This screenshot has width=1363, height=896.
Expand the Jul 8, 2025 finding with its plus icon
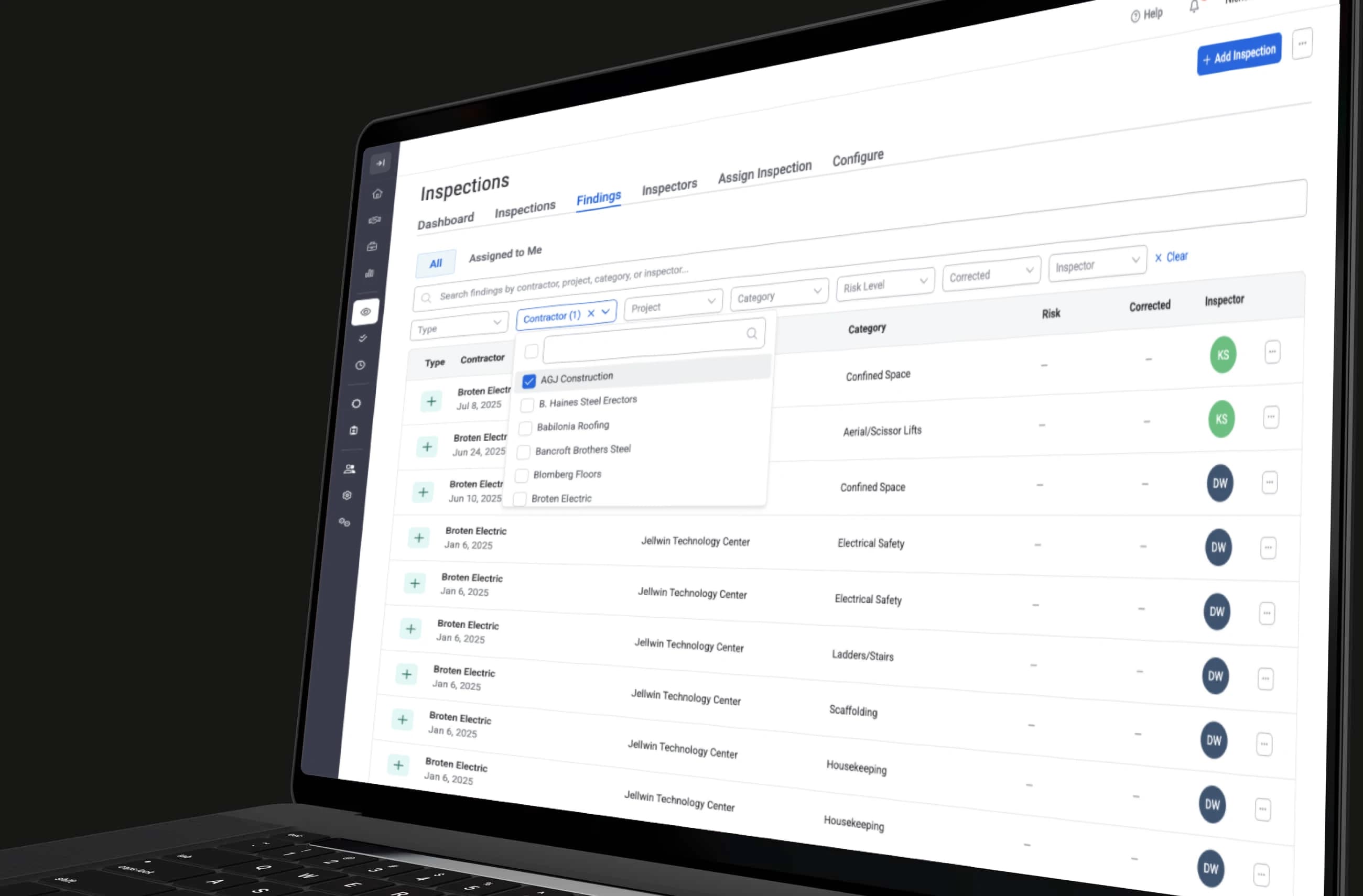tap(431, 401)
